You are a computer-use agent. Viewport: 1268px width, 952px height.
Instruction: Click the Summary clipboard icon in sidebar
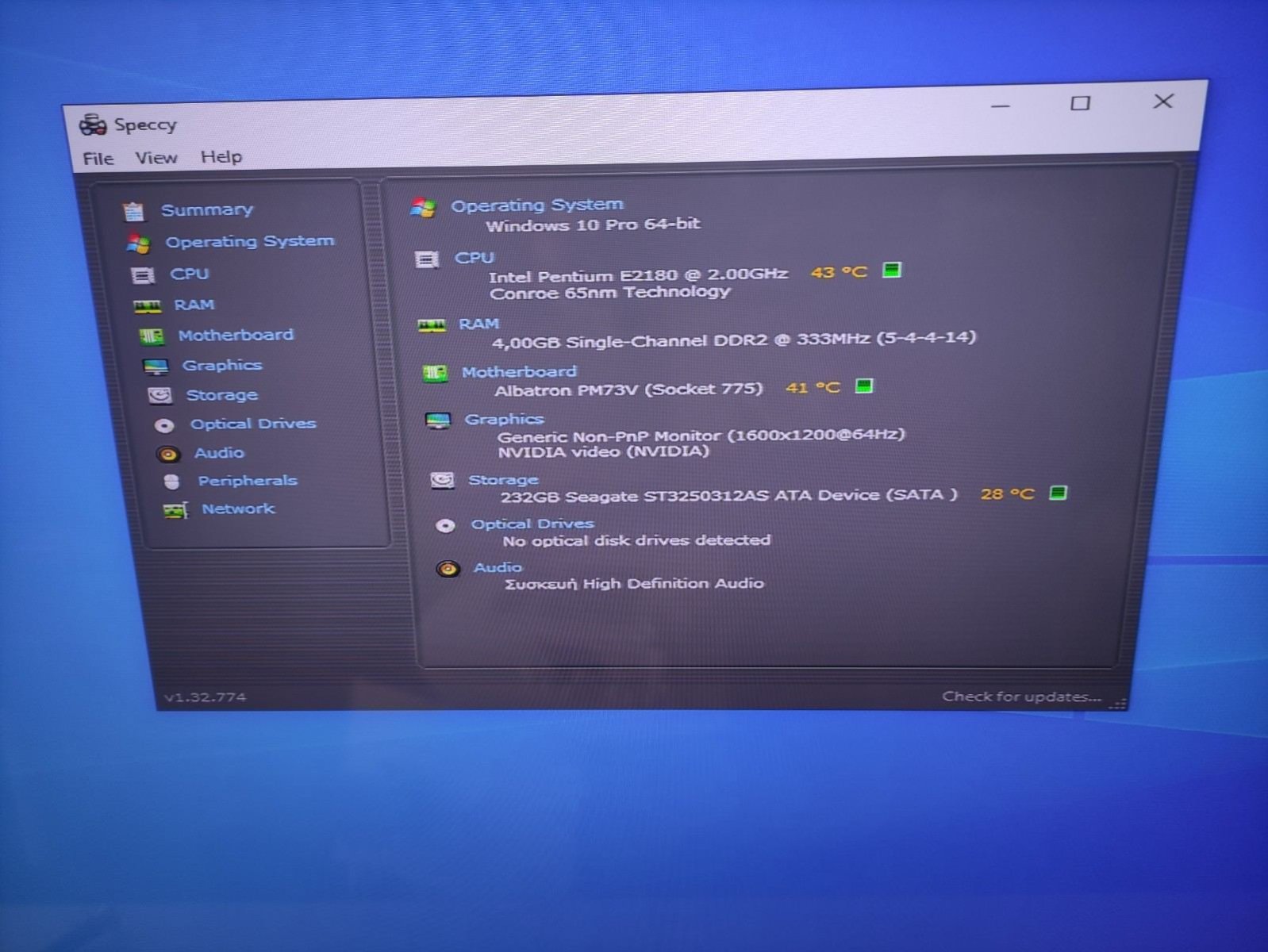coord(134,211)
